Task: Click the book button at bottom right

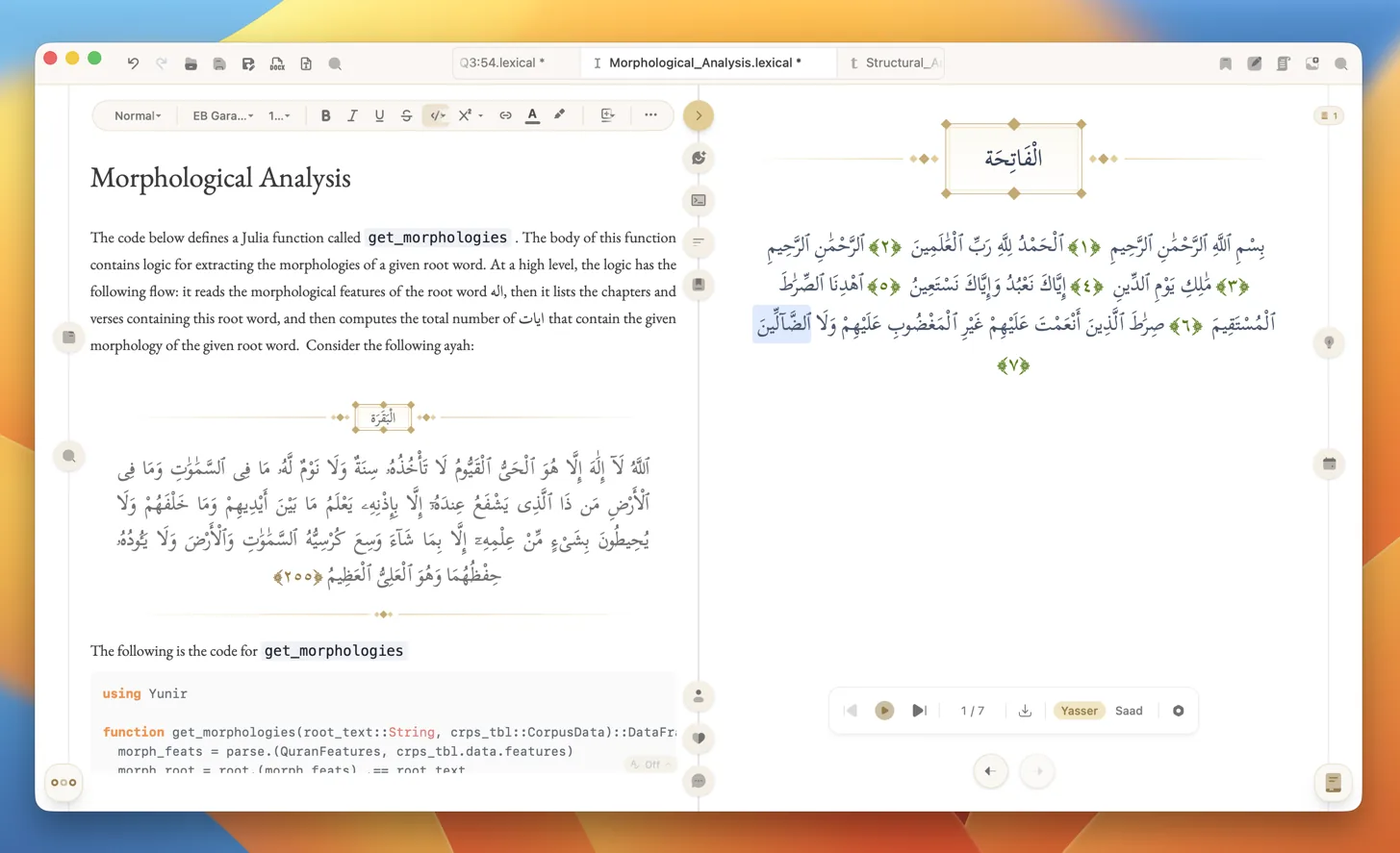Action: pyautogui.click(x=1333, y=783)
